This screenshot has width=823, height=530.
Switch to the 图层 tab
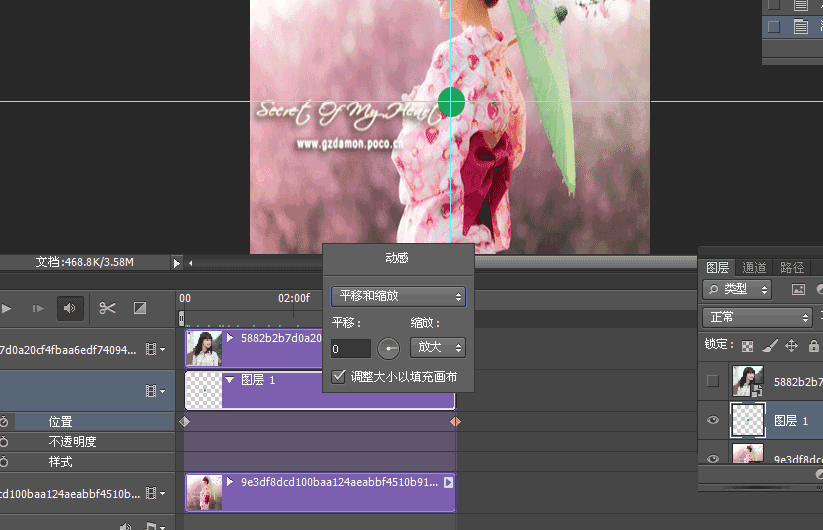718,268
